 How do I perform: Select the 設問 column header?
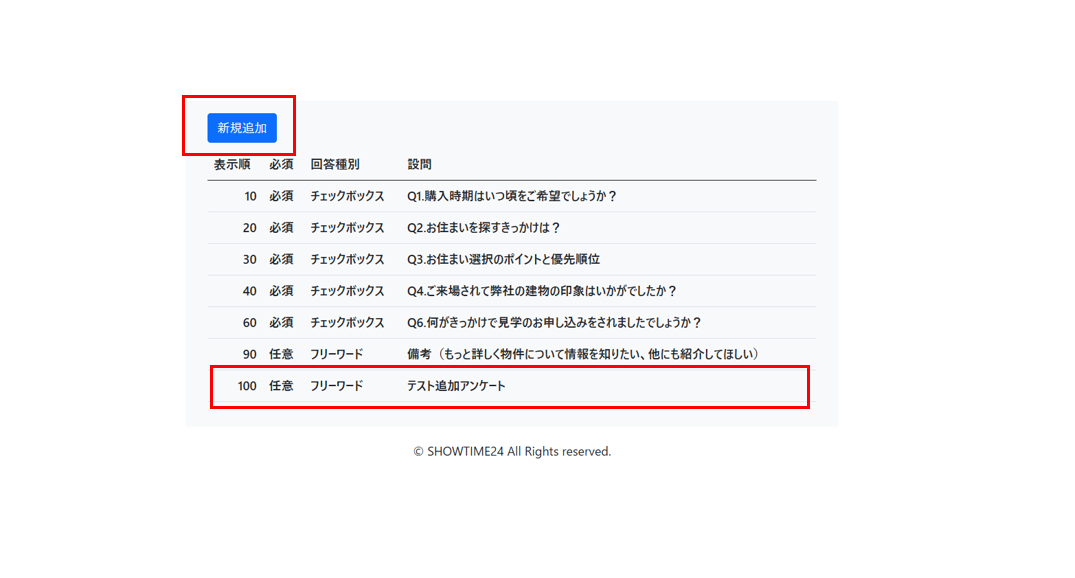pos(419,165)
